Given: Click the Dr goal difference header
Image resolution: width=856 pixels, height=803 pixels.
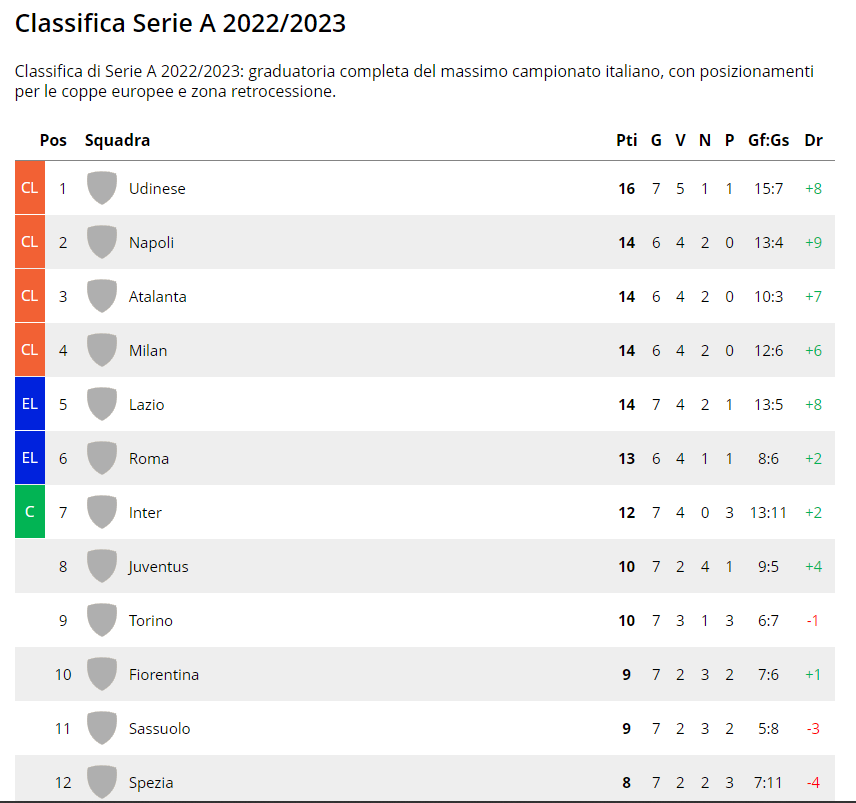Looking at the screenshot, I should (813, 140).
